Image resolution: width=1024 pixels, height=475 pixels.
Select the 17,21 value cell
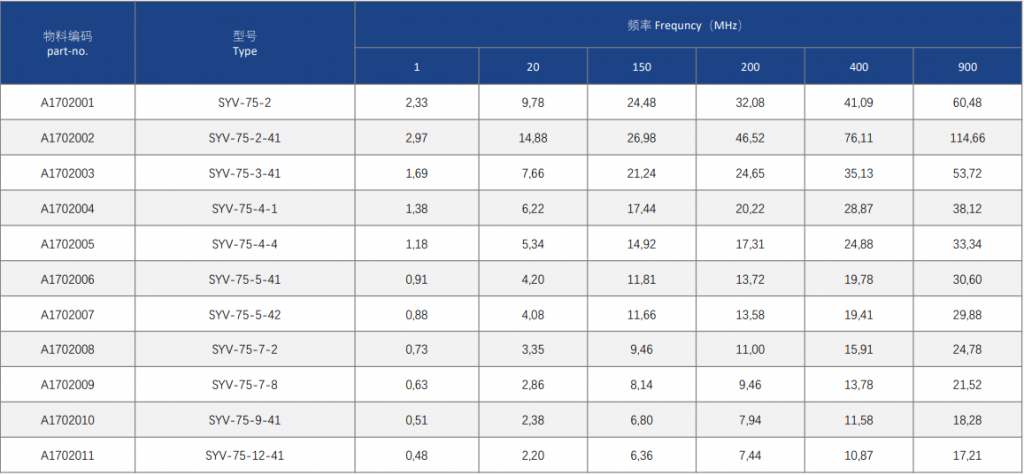click(x=968, y=455)
